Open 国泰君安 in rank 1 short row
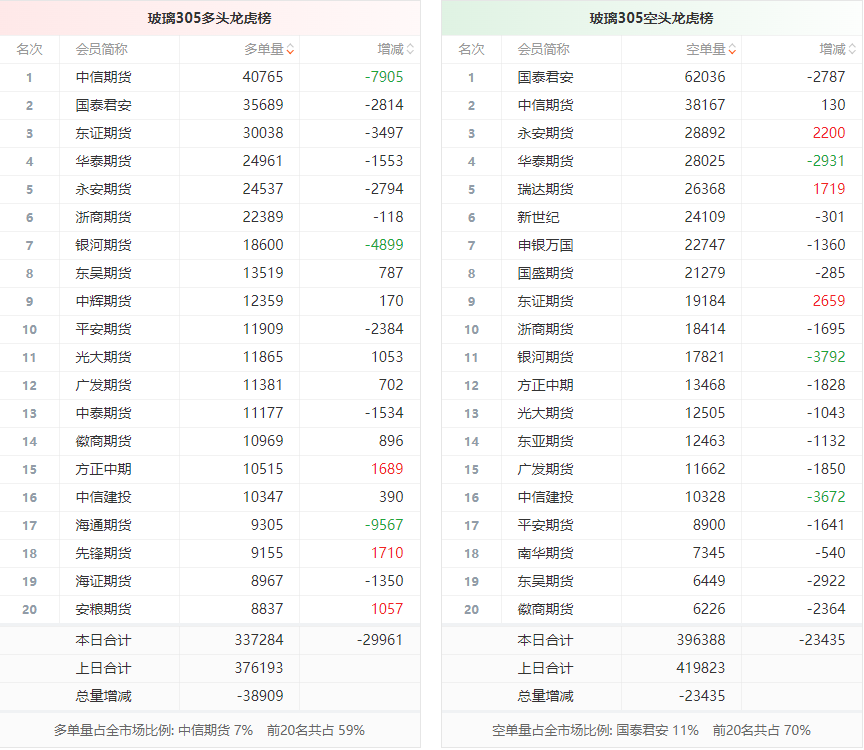Viewport: 864px width, 750px height. pos(545,77)
